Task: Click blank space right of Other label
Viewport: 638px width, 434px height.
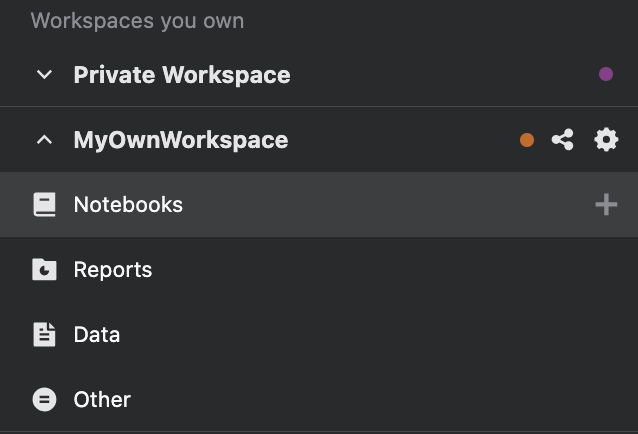Action: point(380,400)
